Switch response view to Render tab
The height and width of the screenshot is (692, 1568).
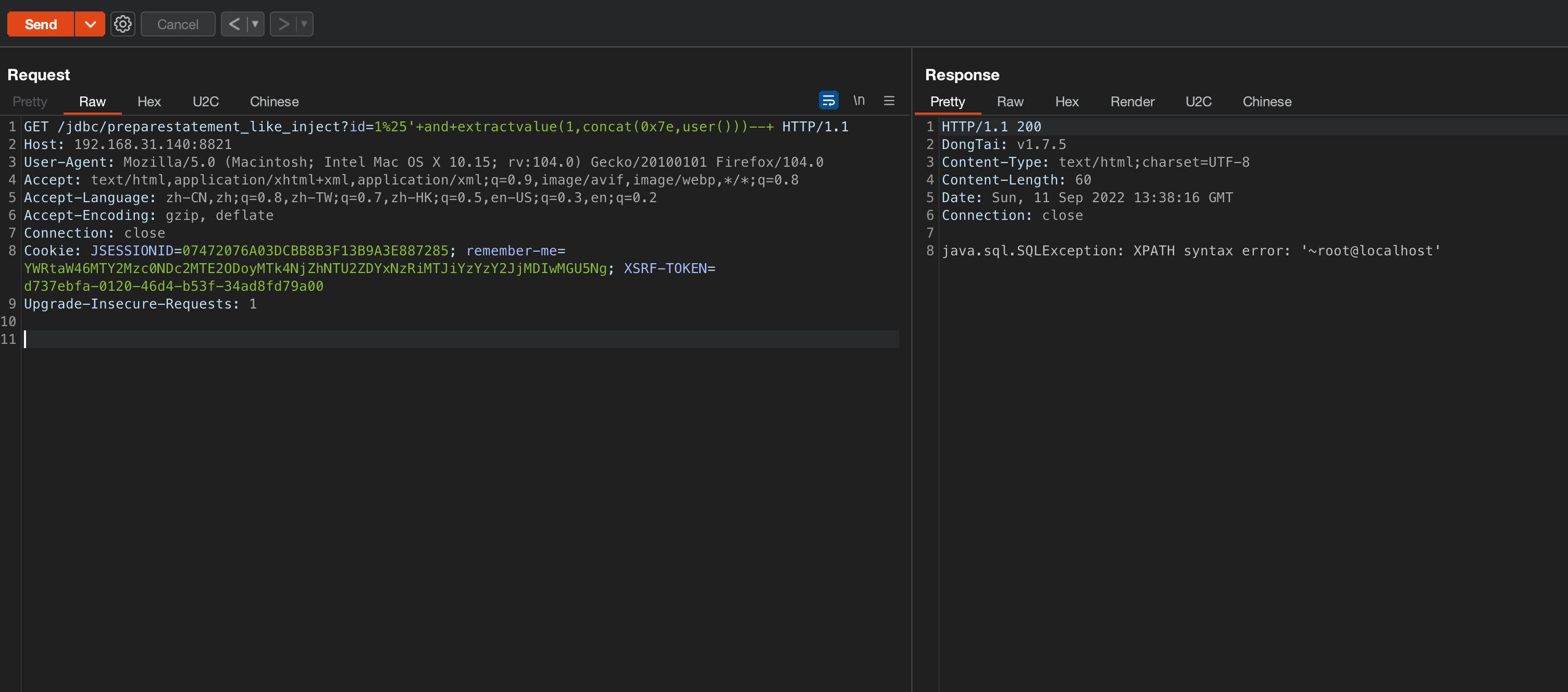(x=1131, y=102)
